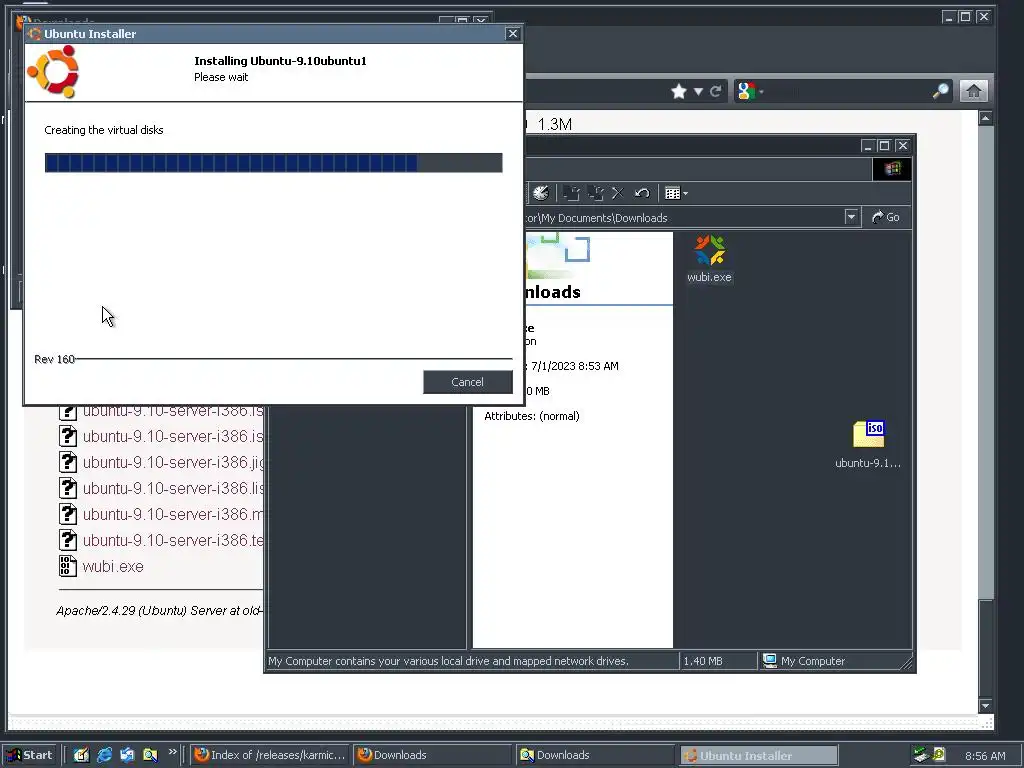The image size is (1024, 768).
Task: Click the wubi.exe link in Firefox listing
Action: coord(113,566)
